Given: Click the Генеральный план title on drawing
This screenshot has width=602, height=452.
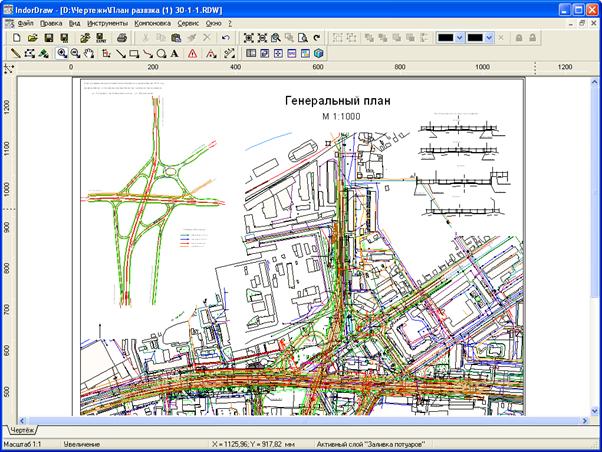Looking at the screenshot, I should pyautogui.click(x=338, y=101).
